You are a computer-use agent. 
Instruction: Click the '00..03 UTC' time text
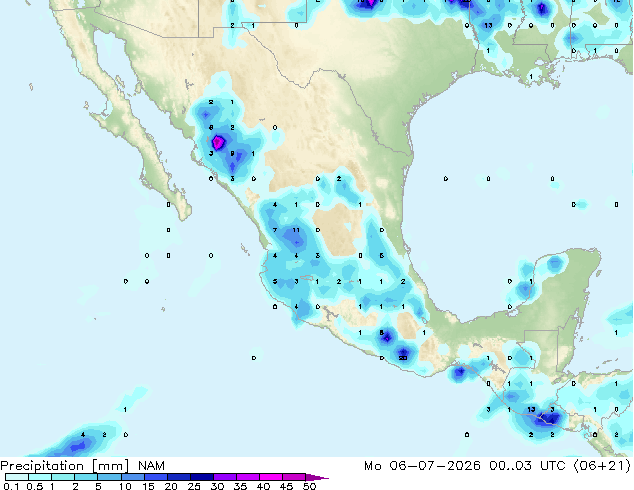coord(527,466)
